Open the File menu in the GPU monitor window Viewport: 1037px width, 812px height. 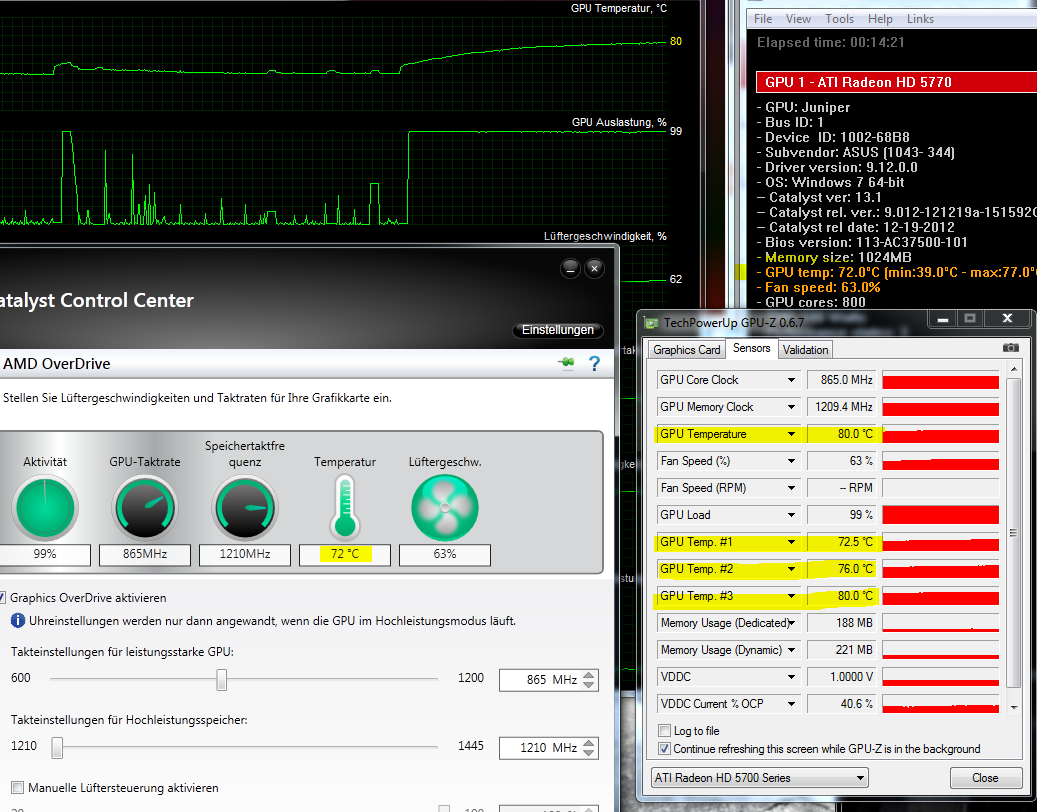point(763,19)
